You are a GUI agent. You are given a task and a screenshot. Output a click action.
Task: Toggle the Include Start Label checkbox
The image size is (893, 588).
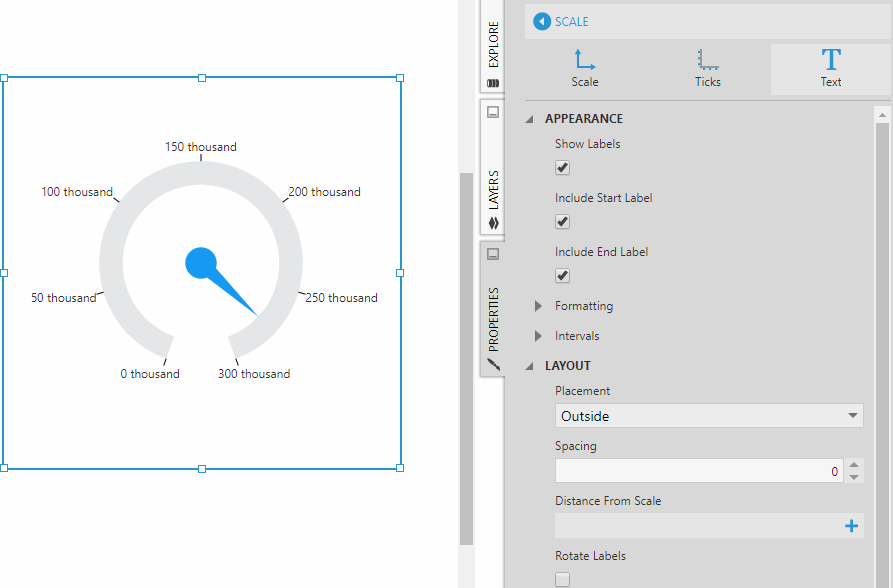(563, 222)
